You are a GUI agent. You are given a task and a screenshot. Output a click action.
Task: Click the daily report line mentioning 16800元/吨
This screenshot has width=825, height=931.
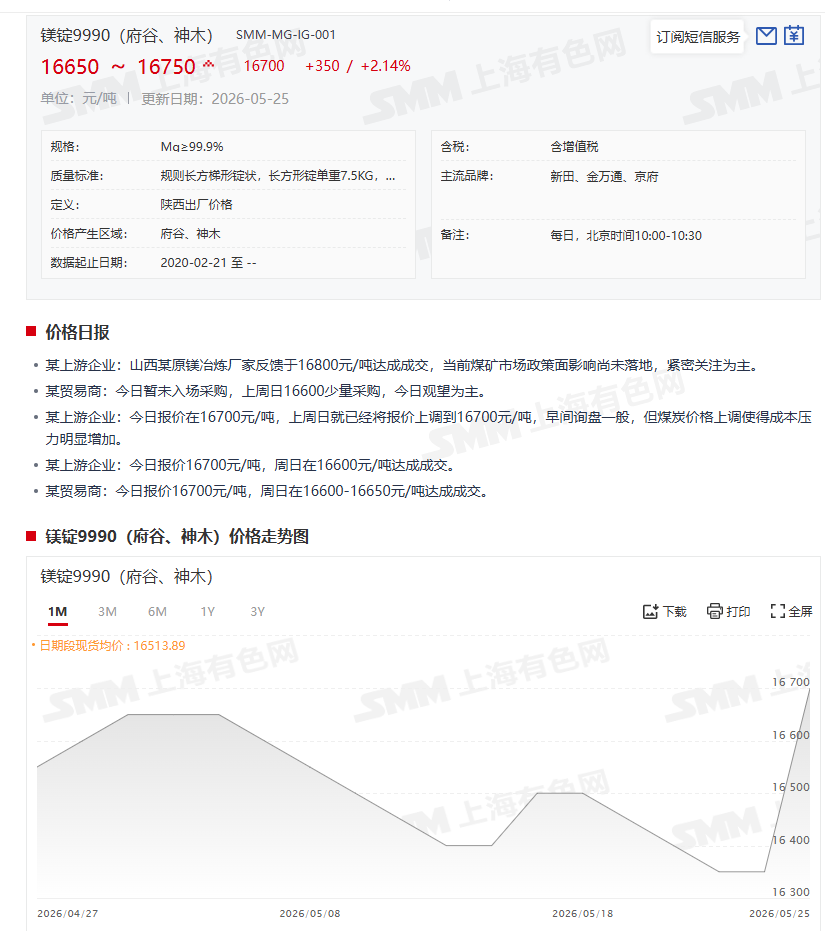[404, 365]
